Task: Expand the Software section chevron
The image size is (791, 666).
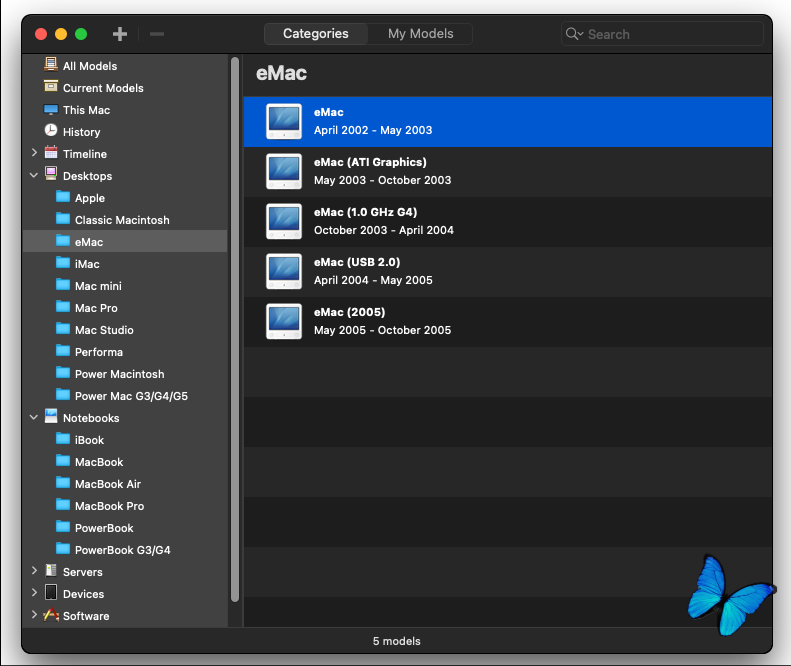Action: [x=34, y=614]
